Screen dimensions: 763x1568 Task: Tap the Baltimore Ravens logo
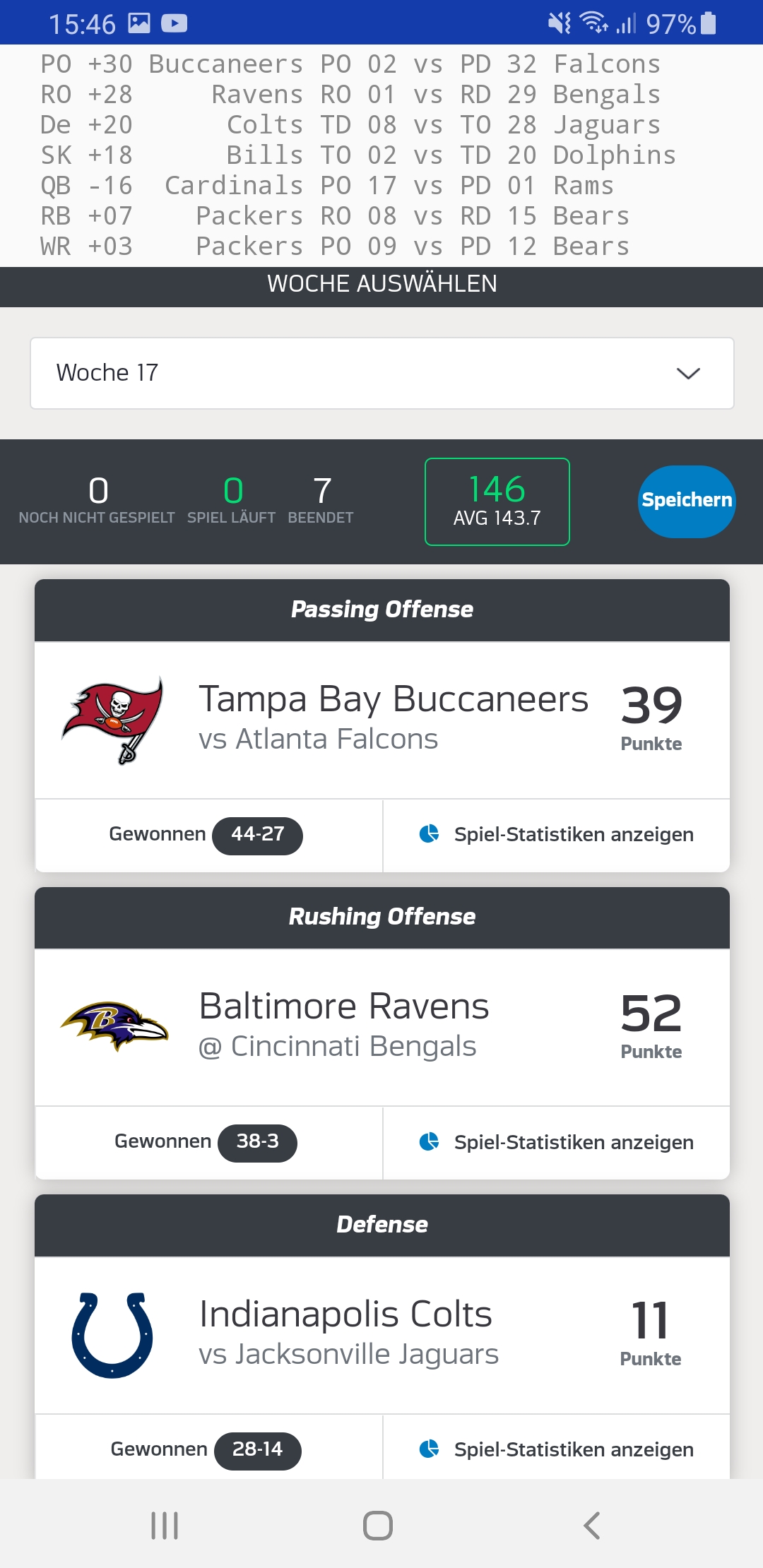pyautogui.click(x=114, y=1026)
